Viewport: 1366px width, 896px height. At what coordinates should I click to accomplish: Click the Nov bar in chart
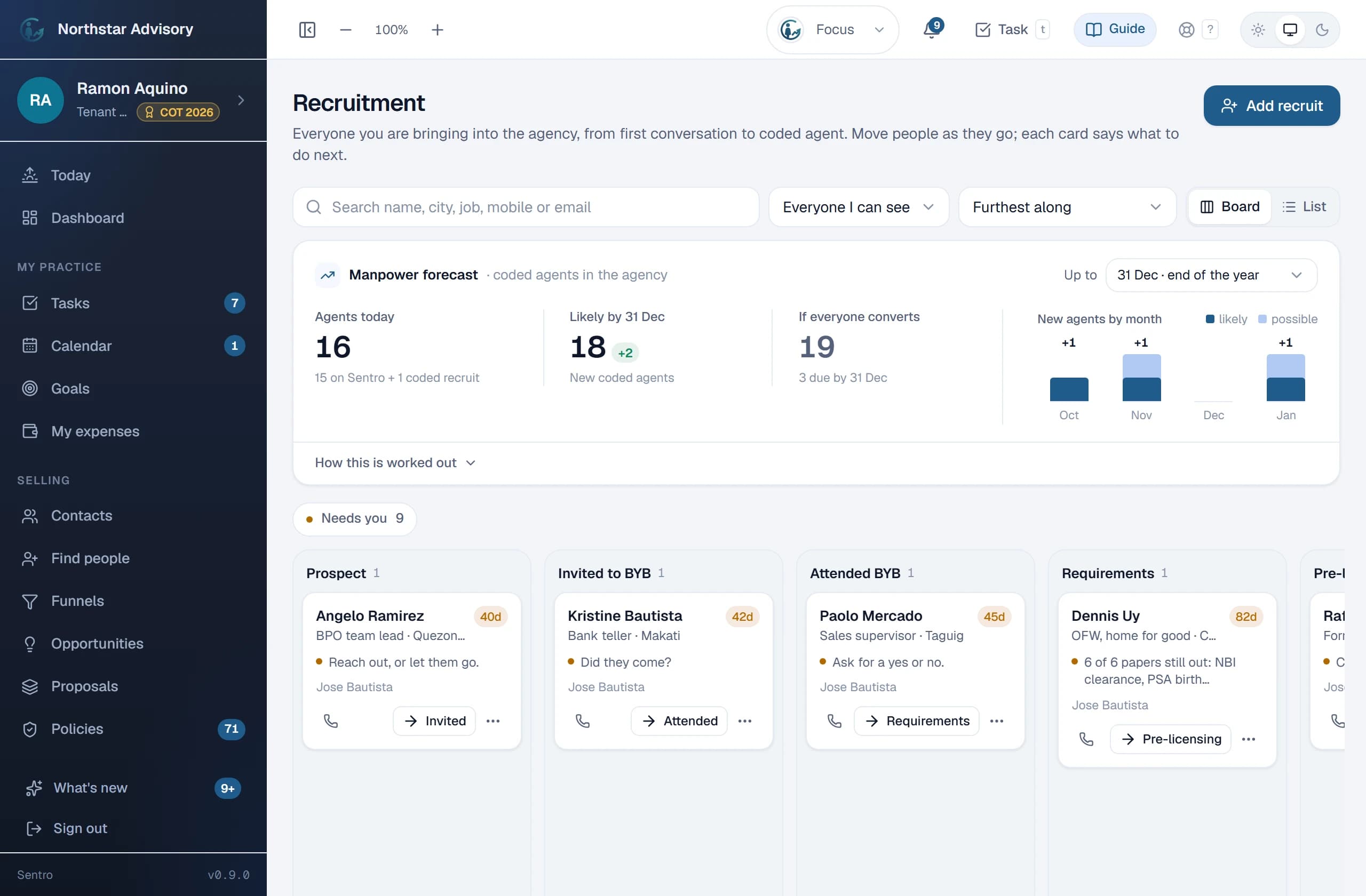[1141, 378]
